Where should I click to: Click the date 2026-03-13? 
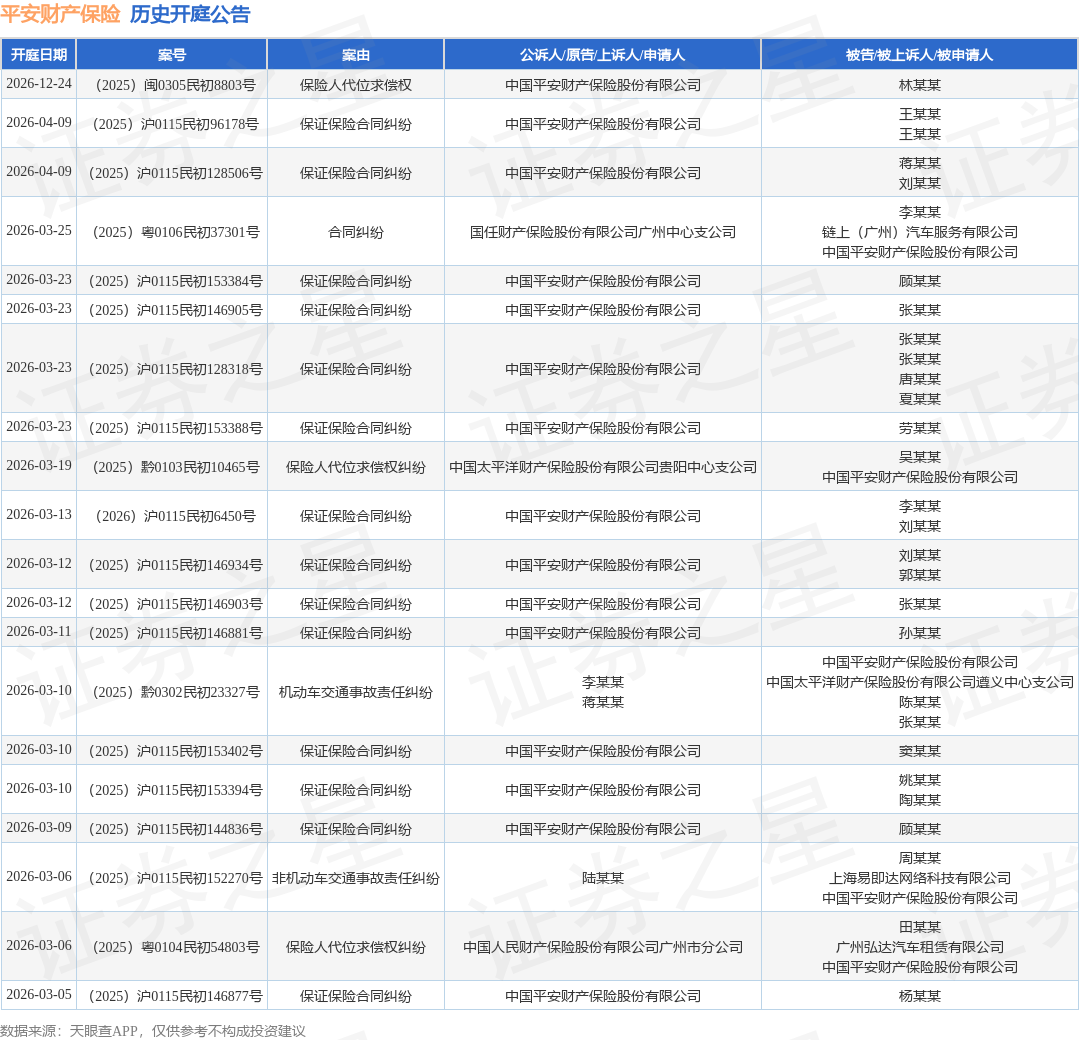(x=39, y=515)
